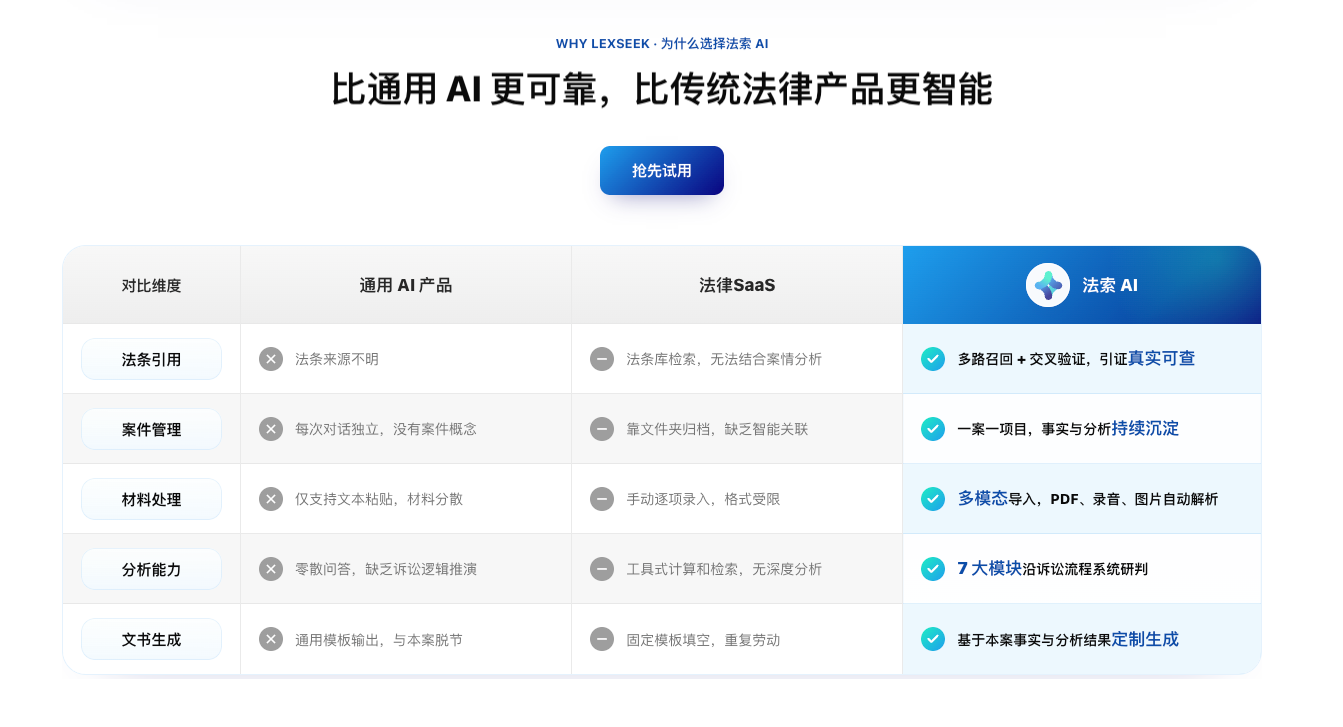Click the highlighted text 持续沉淀
The width and height of the screenshot is (1343, 727).
1145,428
